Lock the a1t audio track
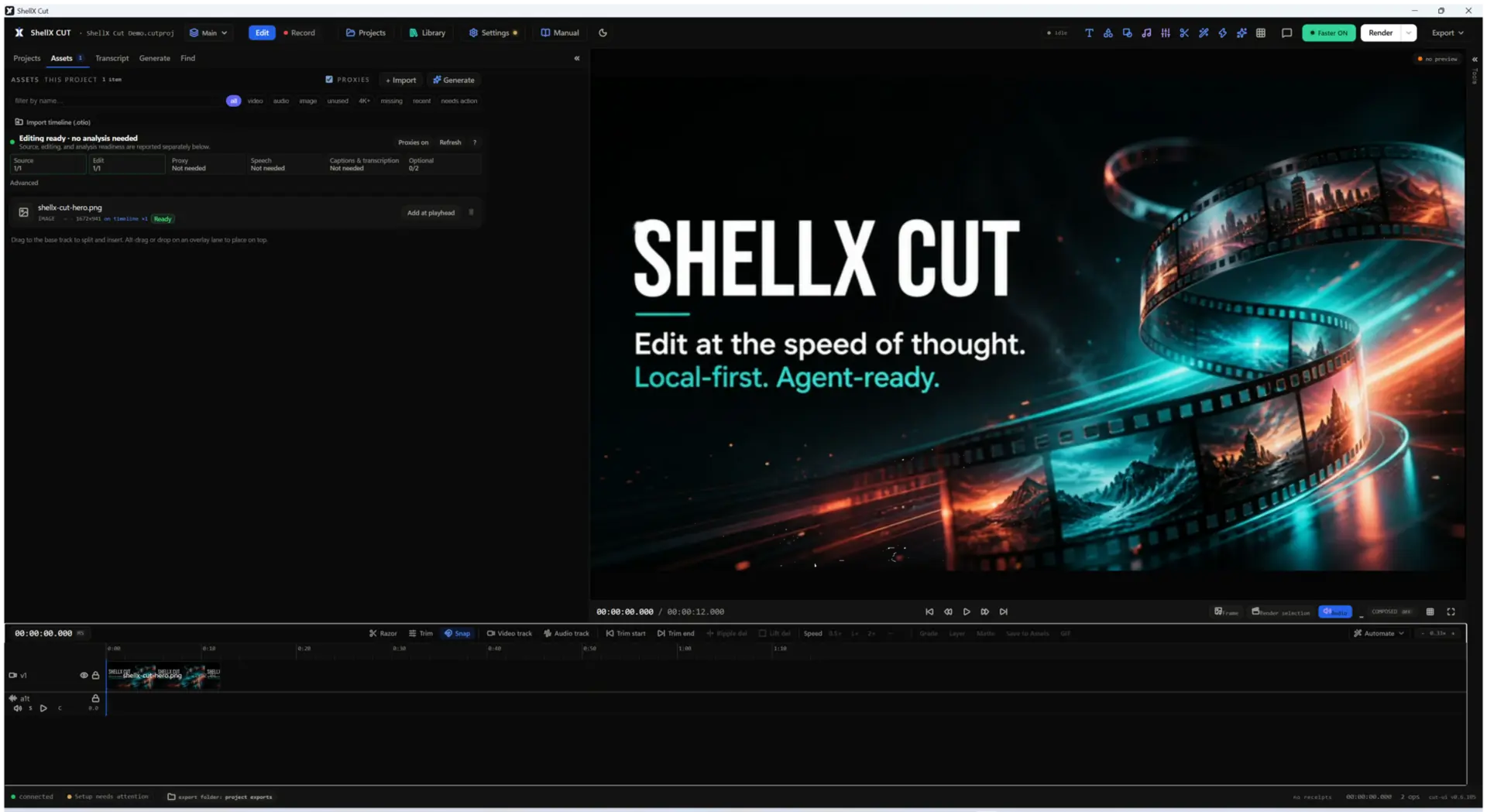The height and width of the screenshot is (812, 1487). [95, 698]
